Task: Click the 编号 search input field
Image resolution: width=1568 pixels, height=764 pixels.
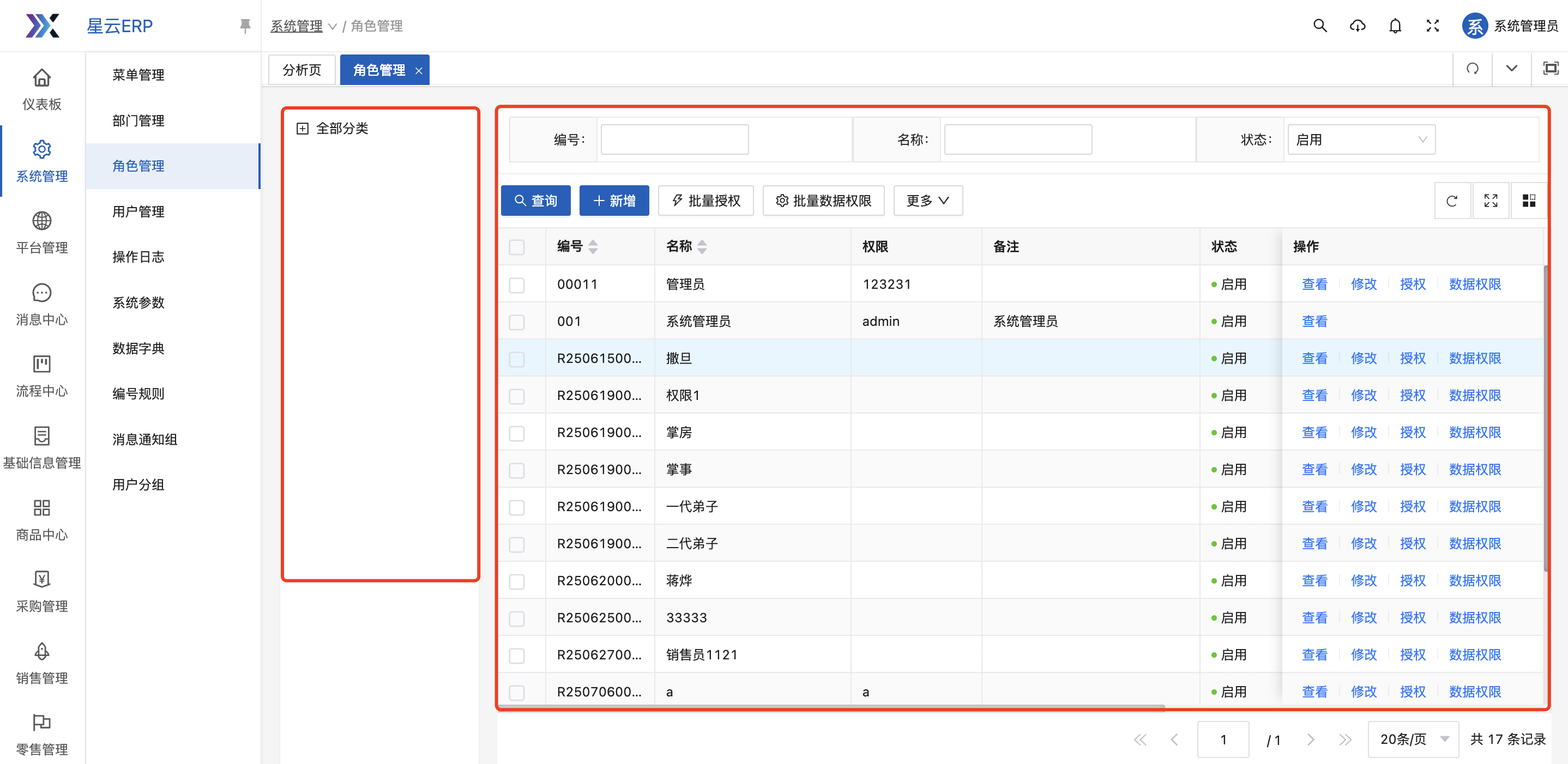Action: [674, 140]
